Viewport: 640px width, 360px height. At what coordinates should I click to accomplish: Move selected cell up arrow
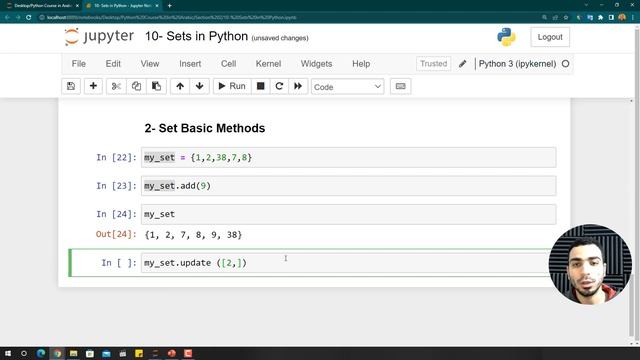pyautogui.click(x=180, y=86)
